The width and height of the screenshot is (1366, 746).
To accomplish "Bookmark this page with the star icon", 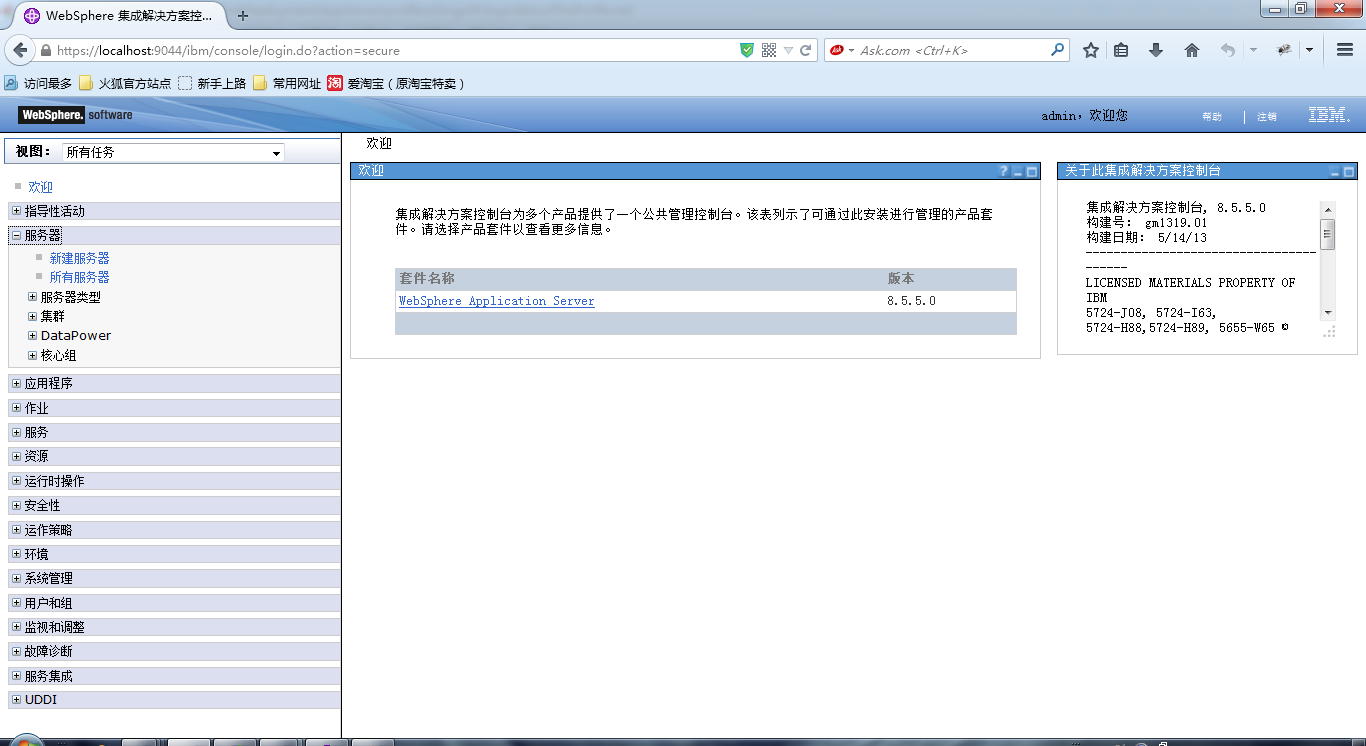I will click(x=1091, y=50).
